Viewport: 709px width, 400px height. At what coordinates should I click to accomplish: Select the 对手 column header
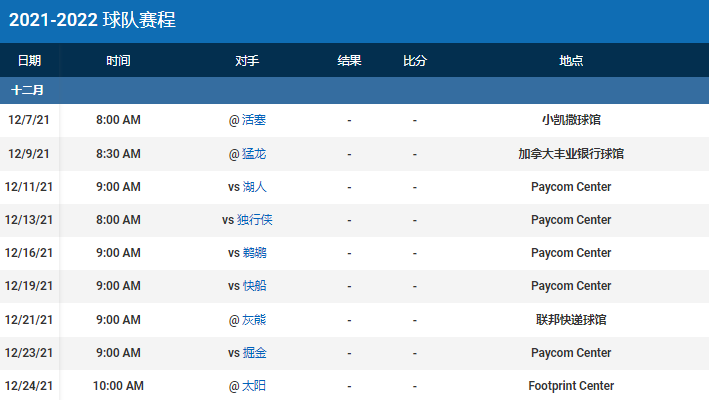pos(247,61)
